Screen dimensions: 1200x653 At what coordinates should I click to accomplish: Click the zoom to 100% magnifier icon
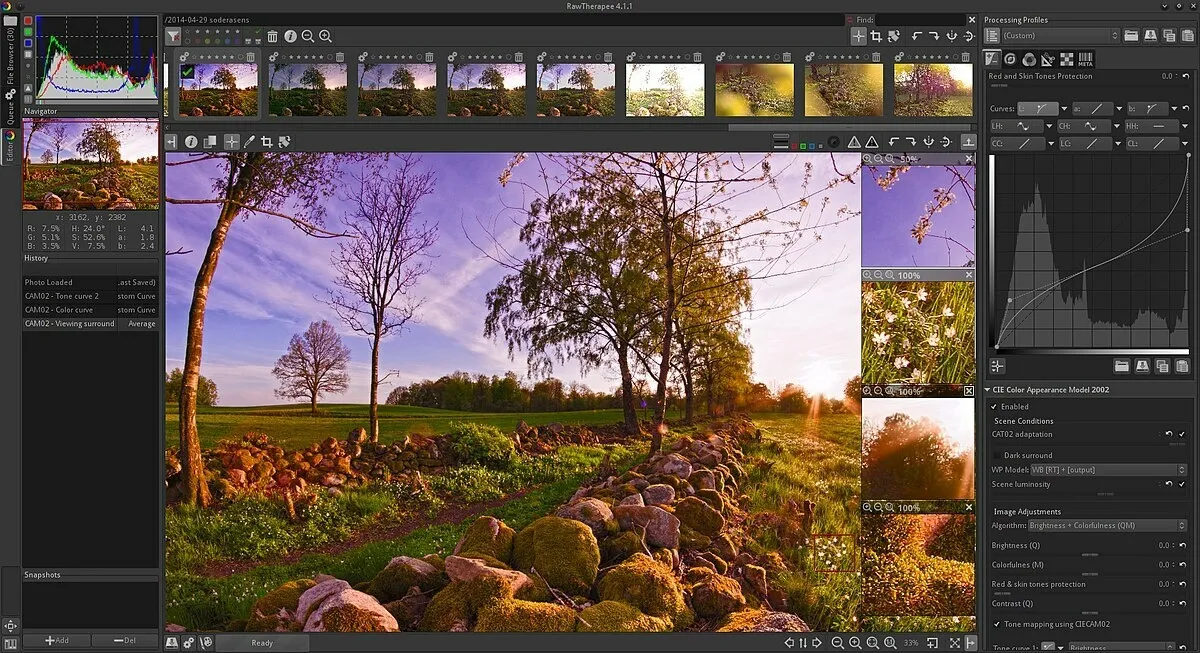[x=889, y=643]
